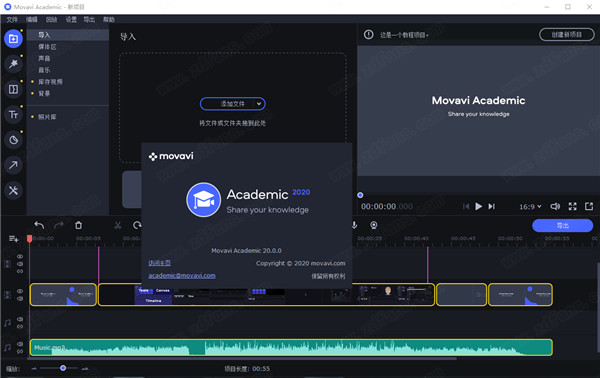Mute the empty upper audio track
Screen dimensions: 600x378
click(x=20, y=319)
